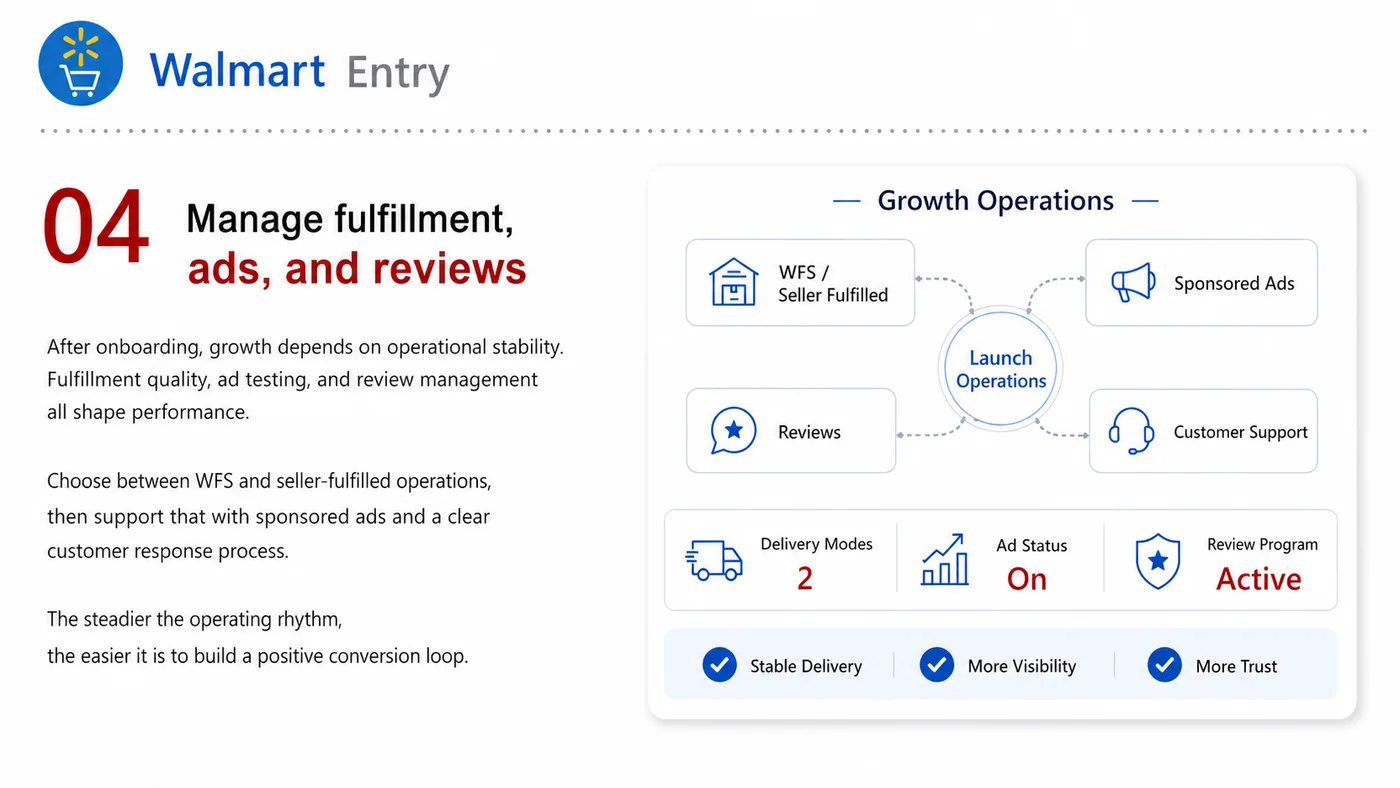Click the Delivery Modes label
1400x788 pixels.
pyautogui.click(x=816, y=544)
